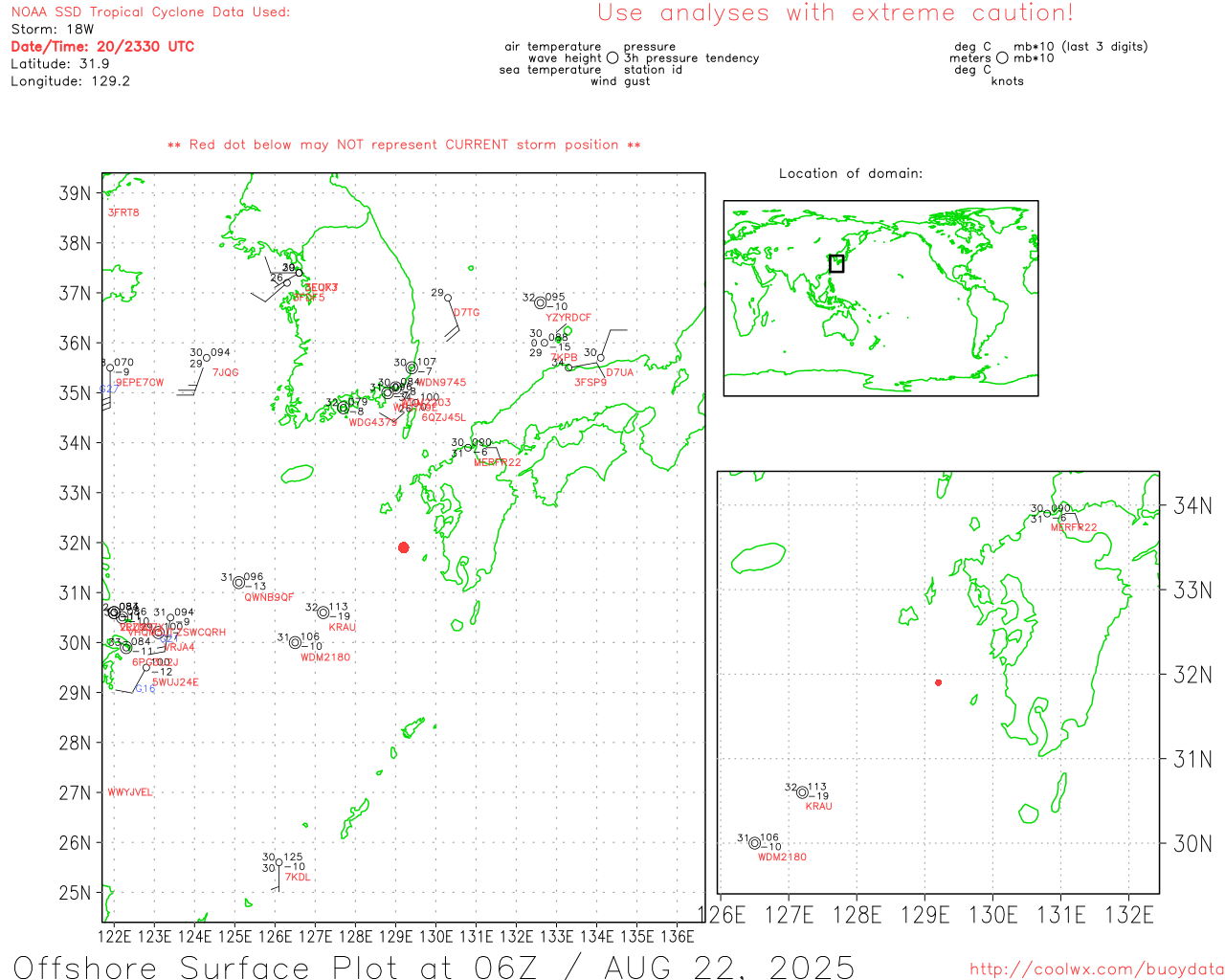Click the 'Storm: 18W' label

click(x=53, y=30)
